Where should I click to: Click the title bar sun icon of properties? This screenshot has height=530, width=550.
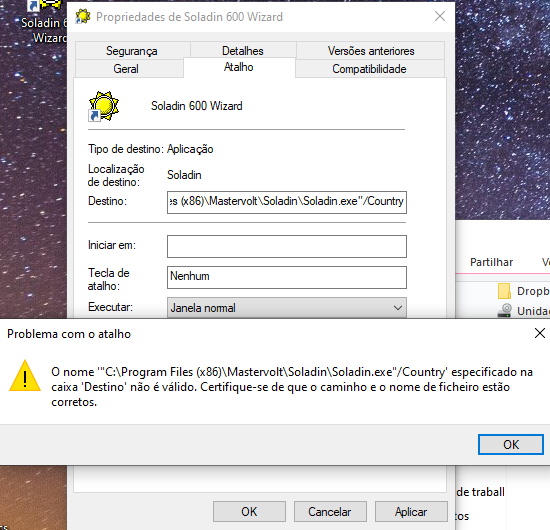tap(83, 16)
